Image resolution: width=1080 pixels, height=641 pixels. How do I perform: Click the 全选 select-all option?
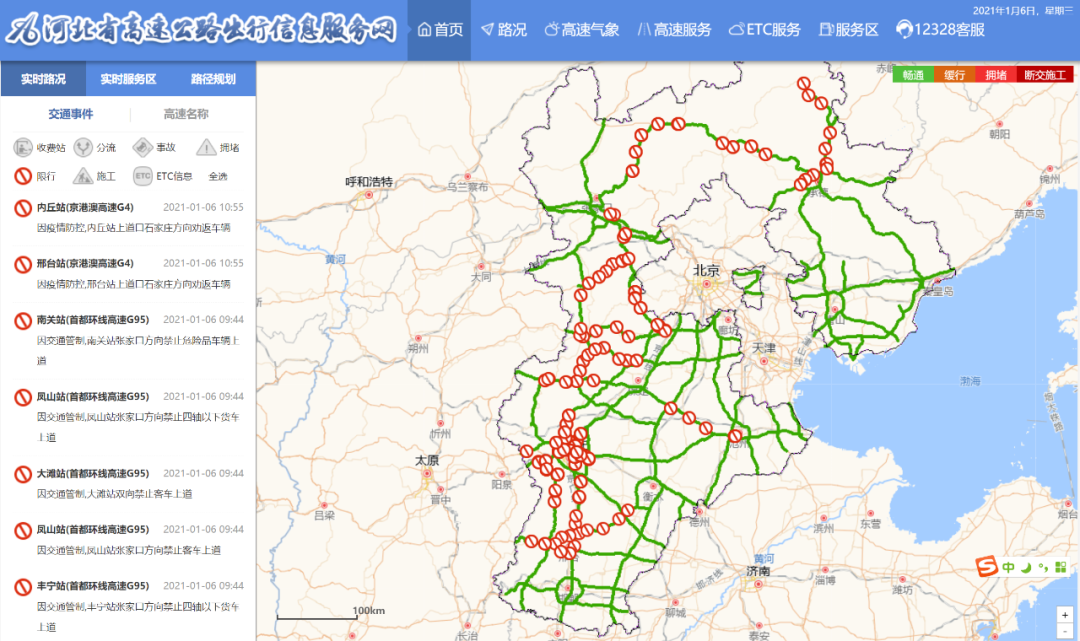pyautogui.click(x=218, y=176)
